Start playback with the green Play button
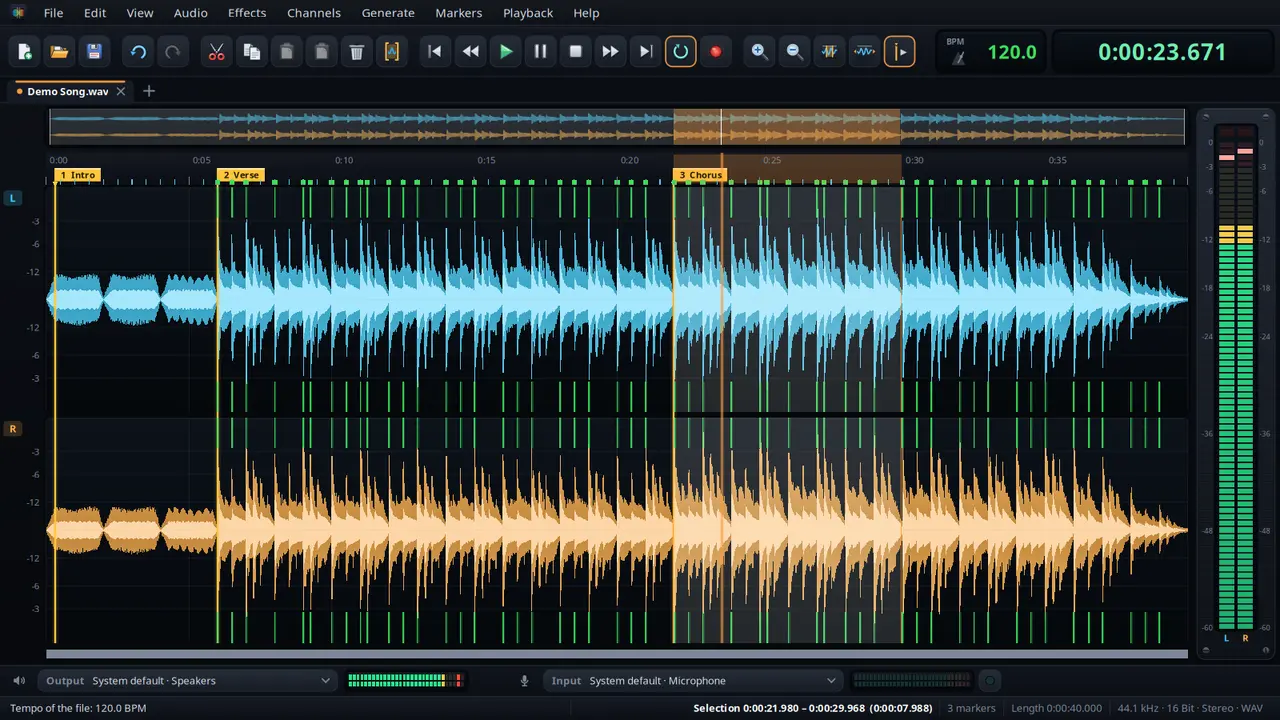The width and height of the screenshot is (1280, 720). coord(506,52)
